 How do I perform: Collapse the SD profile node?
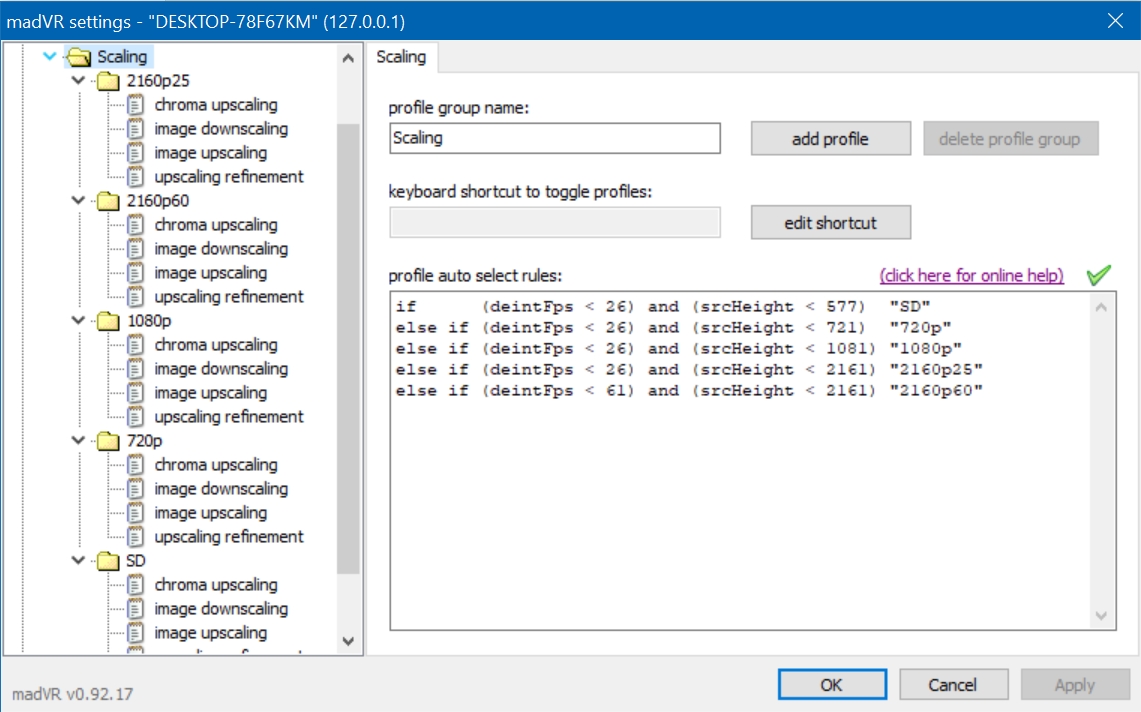point(79,561)
